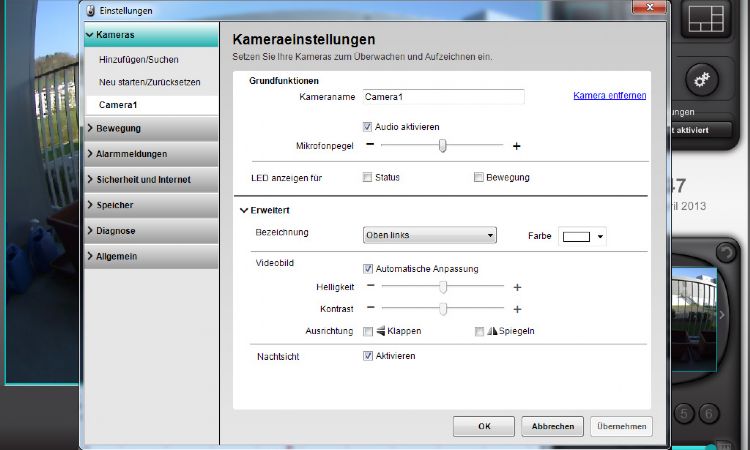Disable the Audio aktivieren checkbox
This screenshot has width=750, height=450.
368,127
